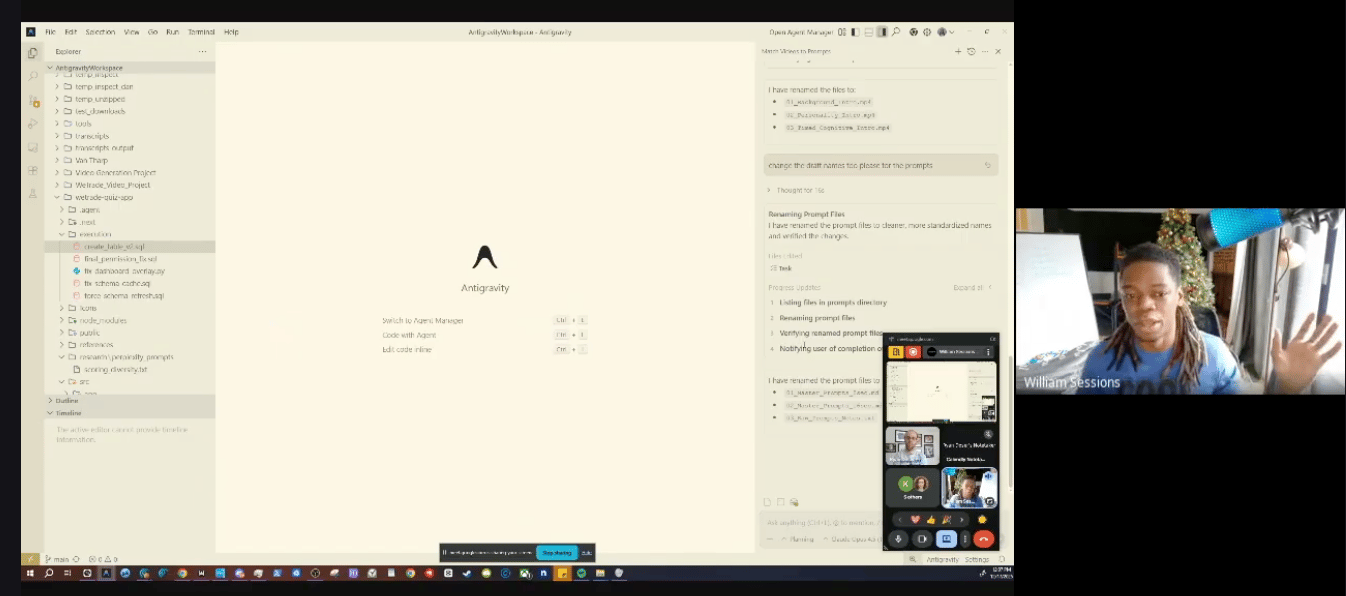
Task: Click the Ask anything chat input
Action: coord(820,522)
